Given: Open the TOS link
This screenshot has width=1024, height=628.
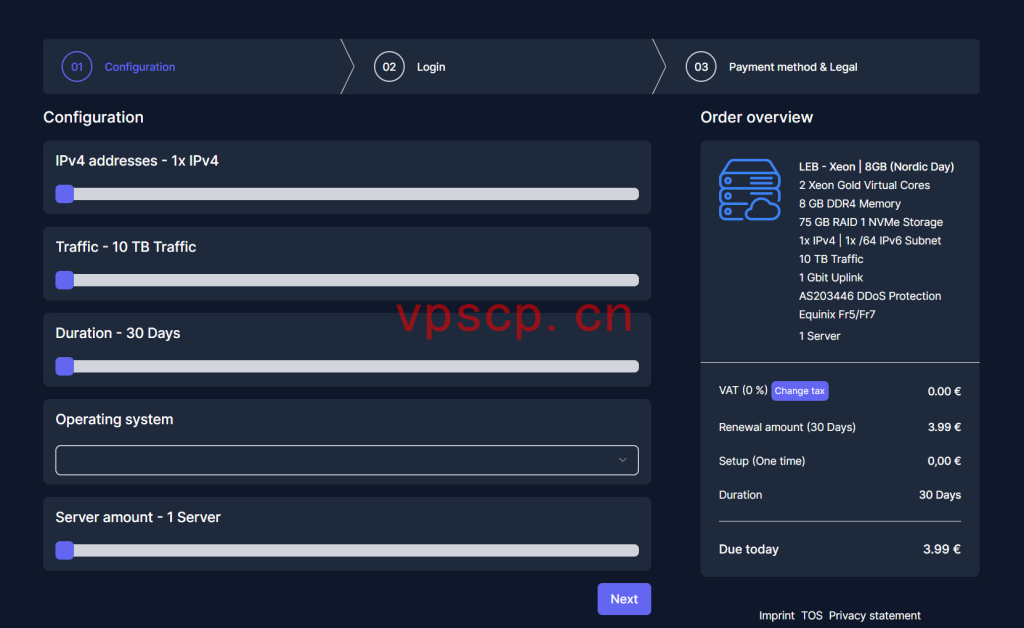Looking at the screenshot, I should pos(812,616).
